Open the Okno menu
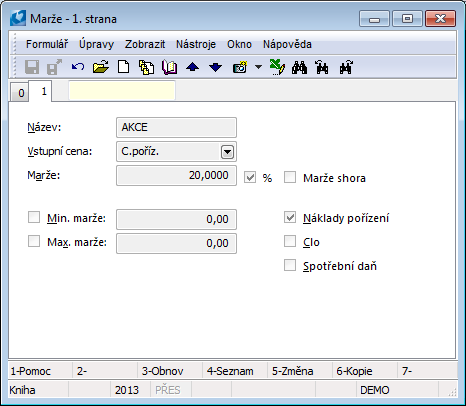The height and width of the screenshot is (406, 466). (x=239, y=44)
